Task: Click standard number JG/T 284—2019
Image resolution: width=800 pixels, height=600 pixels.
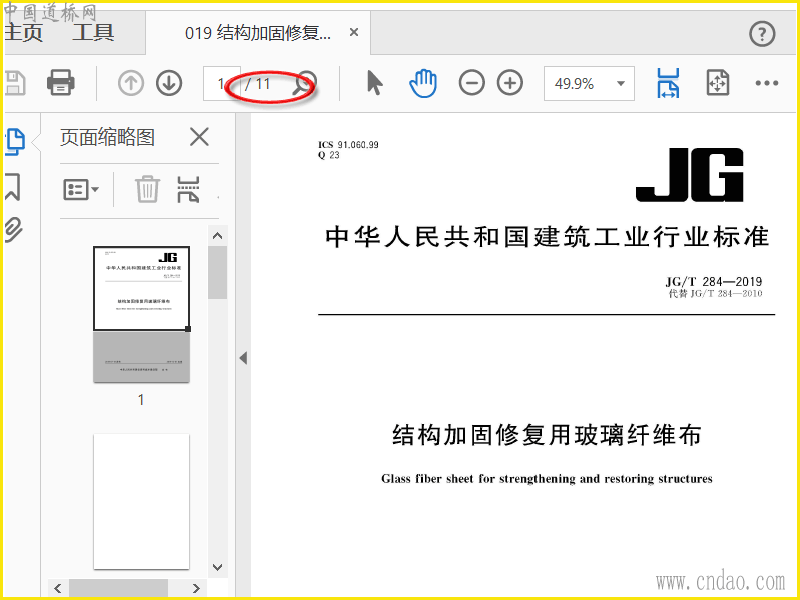Action: pos(713,281)
